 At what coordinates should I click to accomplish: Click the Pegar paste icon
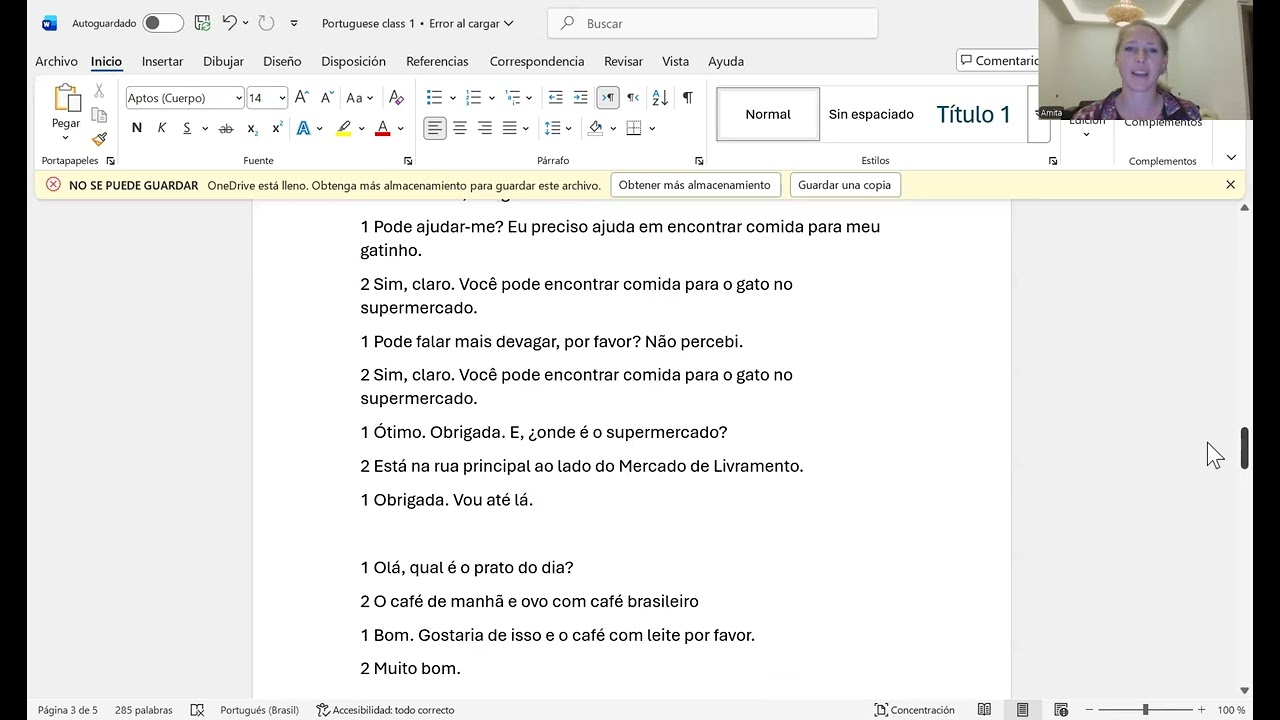(66, 99)
